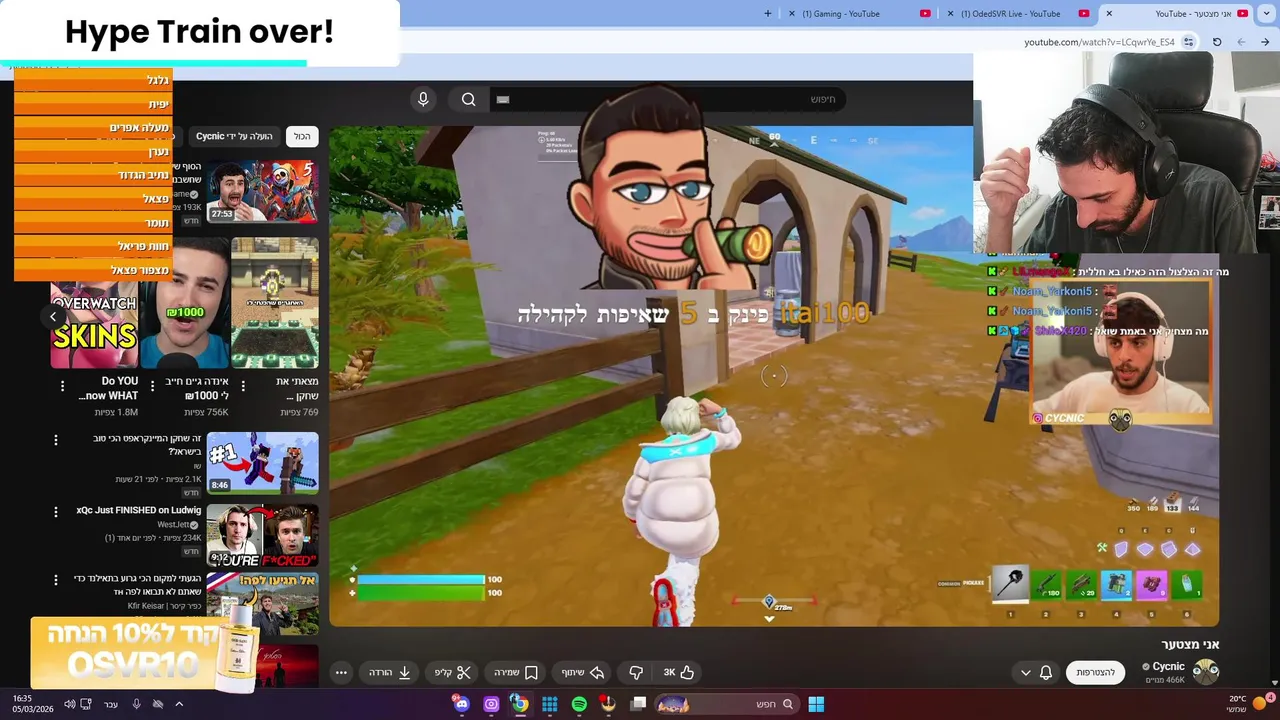Screen dimensions: 1280x720
Task: Open a new browser tab with plus
Action: [x=768, y=14]
